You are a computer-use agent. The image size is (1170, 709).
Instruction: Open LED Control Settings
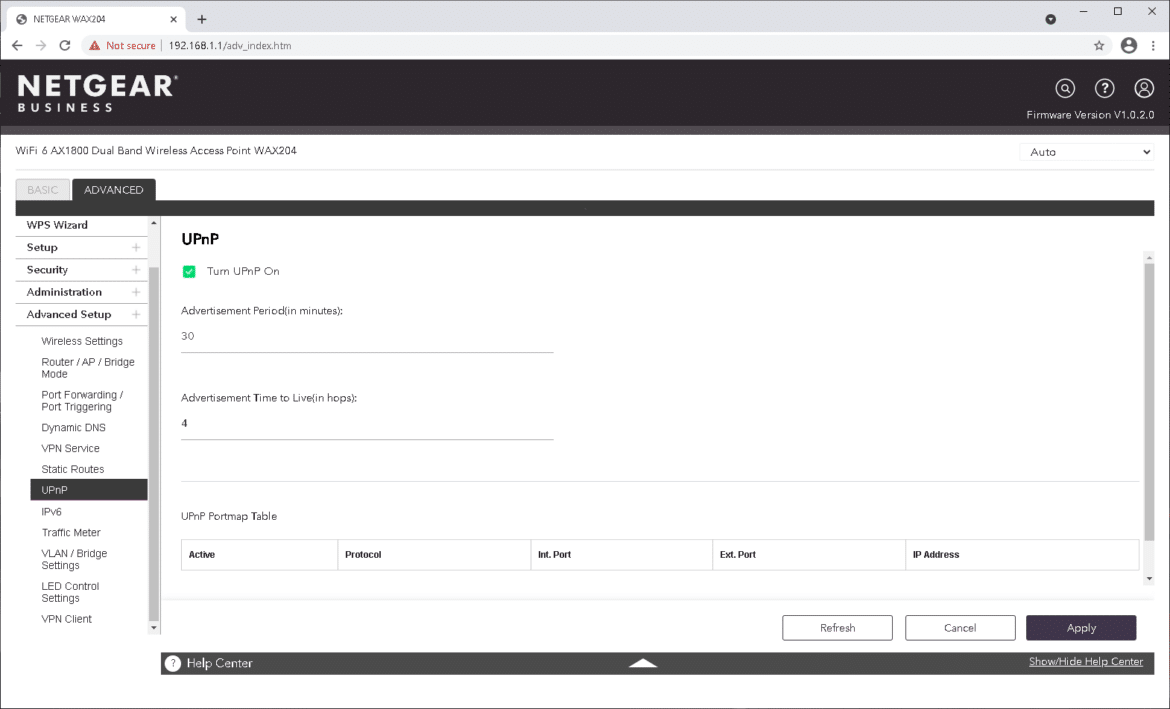point(70,592)
